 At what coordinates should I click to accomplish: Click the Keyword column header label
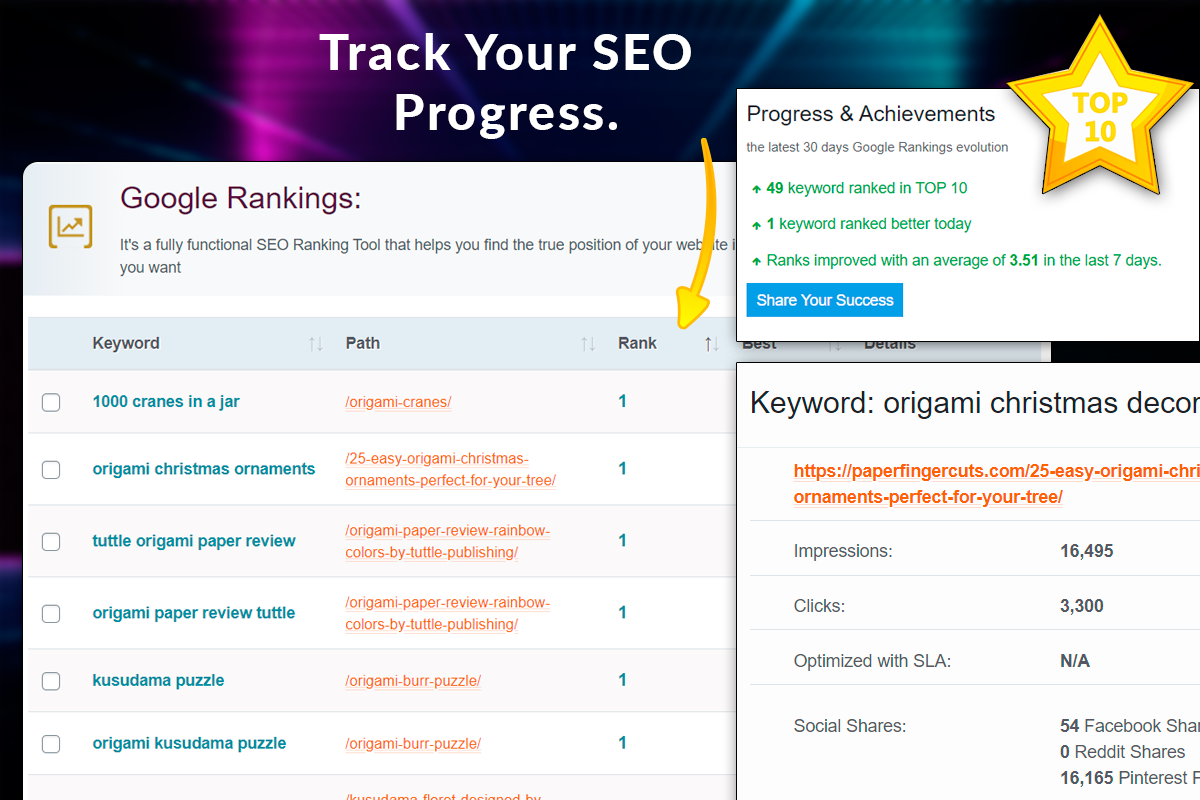pyautogui.click(x=126, y=343)
